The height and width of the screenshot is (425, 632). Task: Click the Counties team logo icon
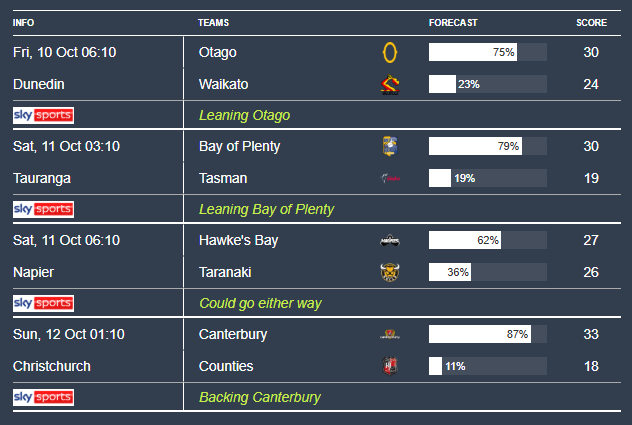pyautogui.click(x=390, y=366)
